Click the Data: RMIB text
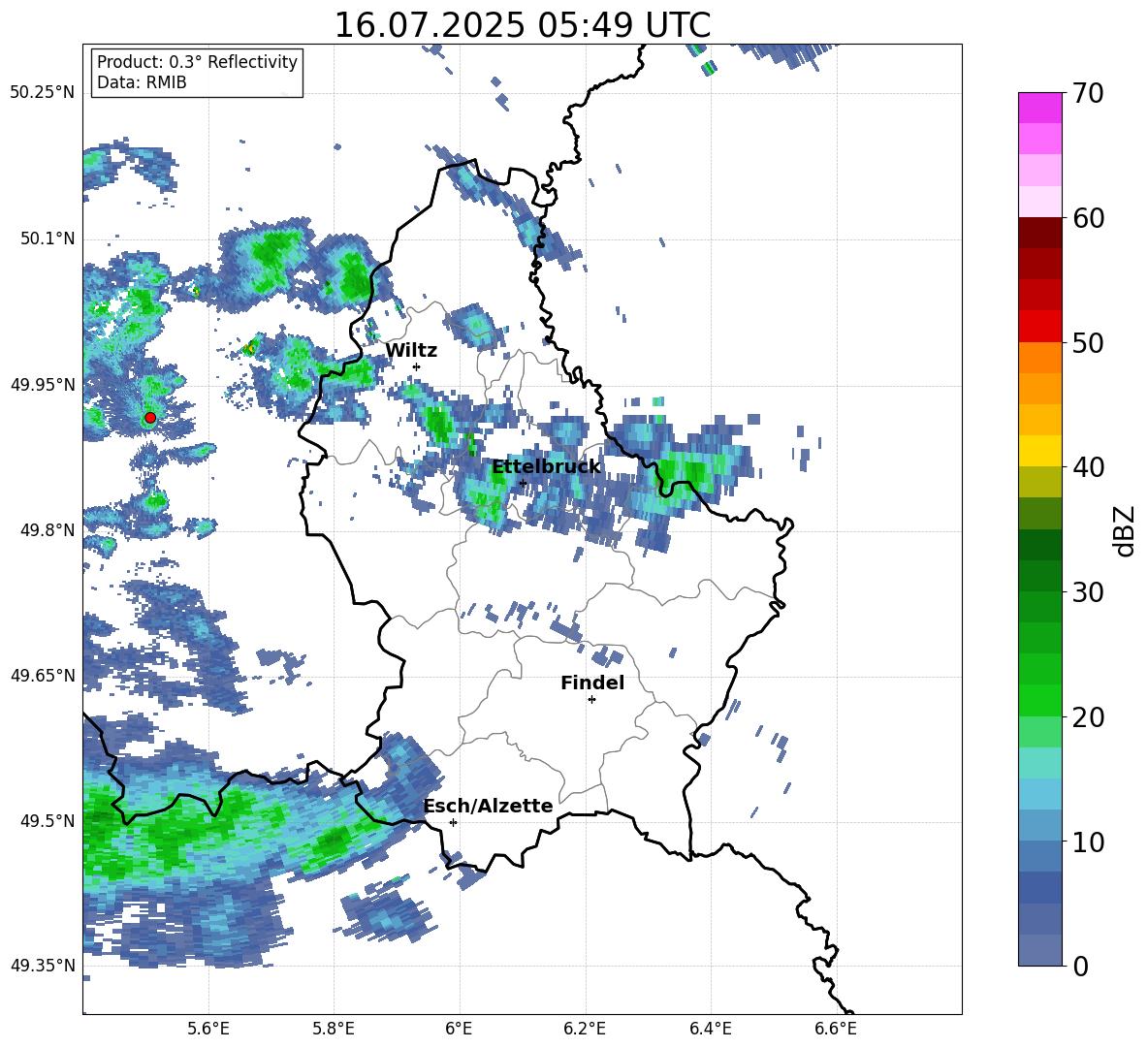The height and width of the screenshot is (1048, 1148). (x=142, y=82)
